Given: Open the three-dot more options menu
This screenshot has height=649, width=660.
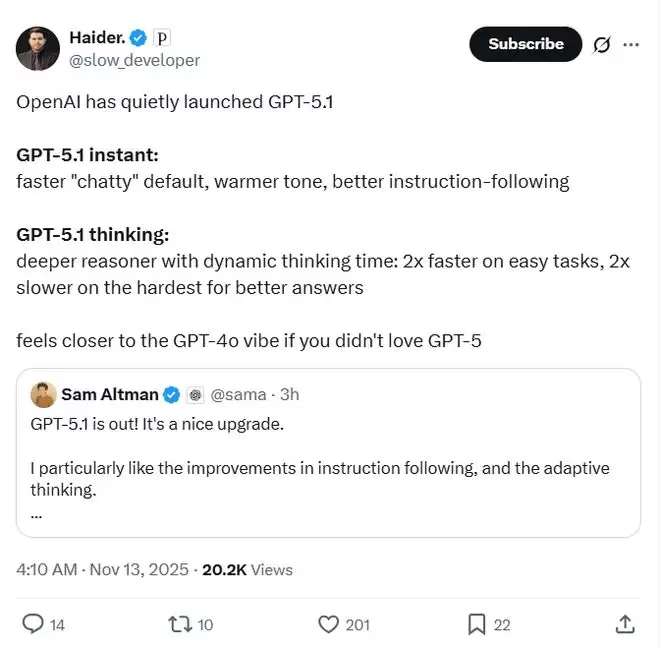Looking at the screenshot, I should [x=631, y=44].
